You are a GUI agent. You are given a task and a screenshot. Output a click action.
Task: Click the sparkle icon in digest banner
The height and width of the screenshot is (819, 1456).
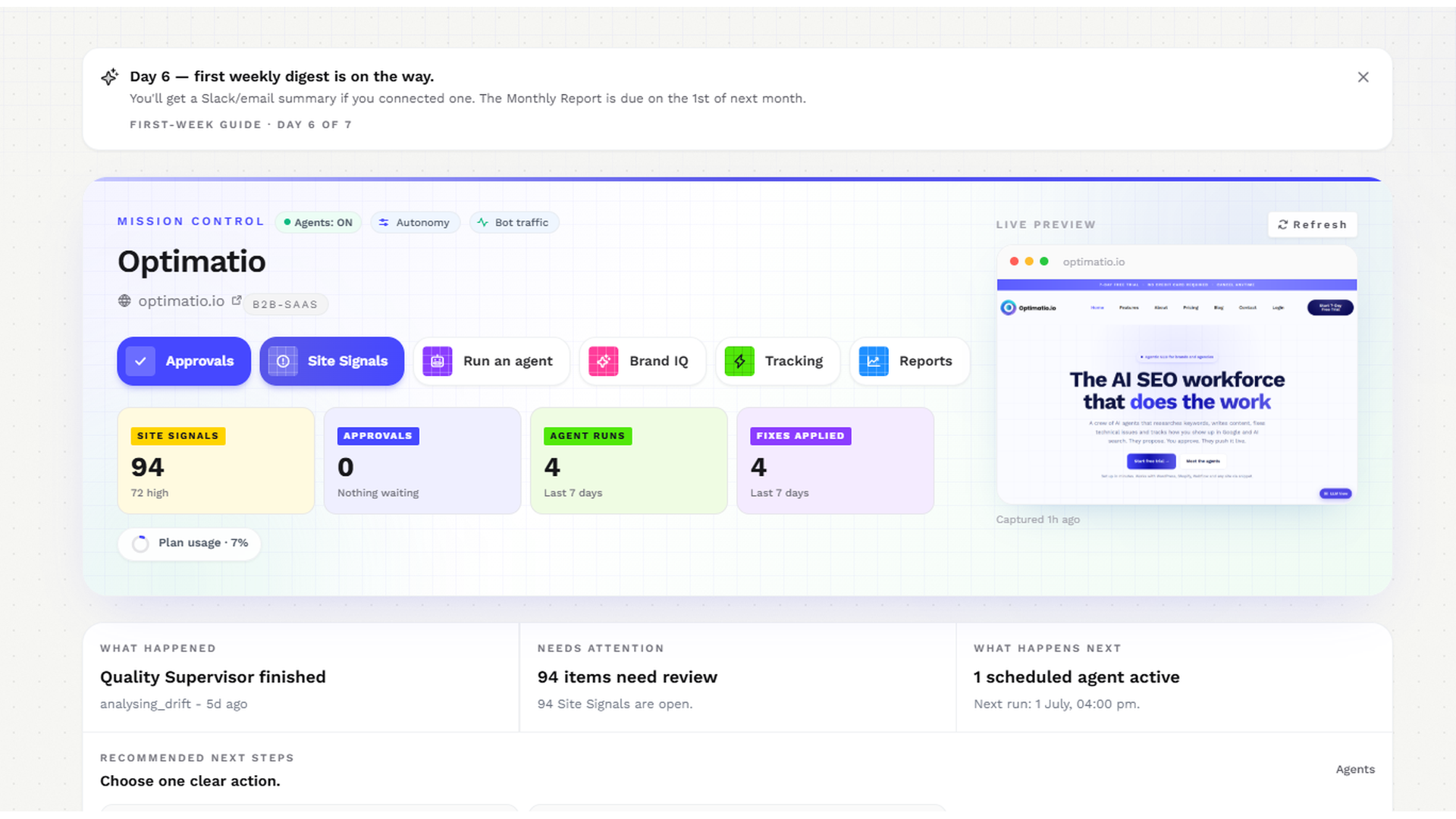[110, 77]
